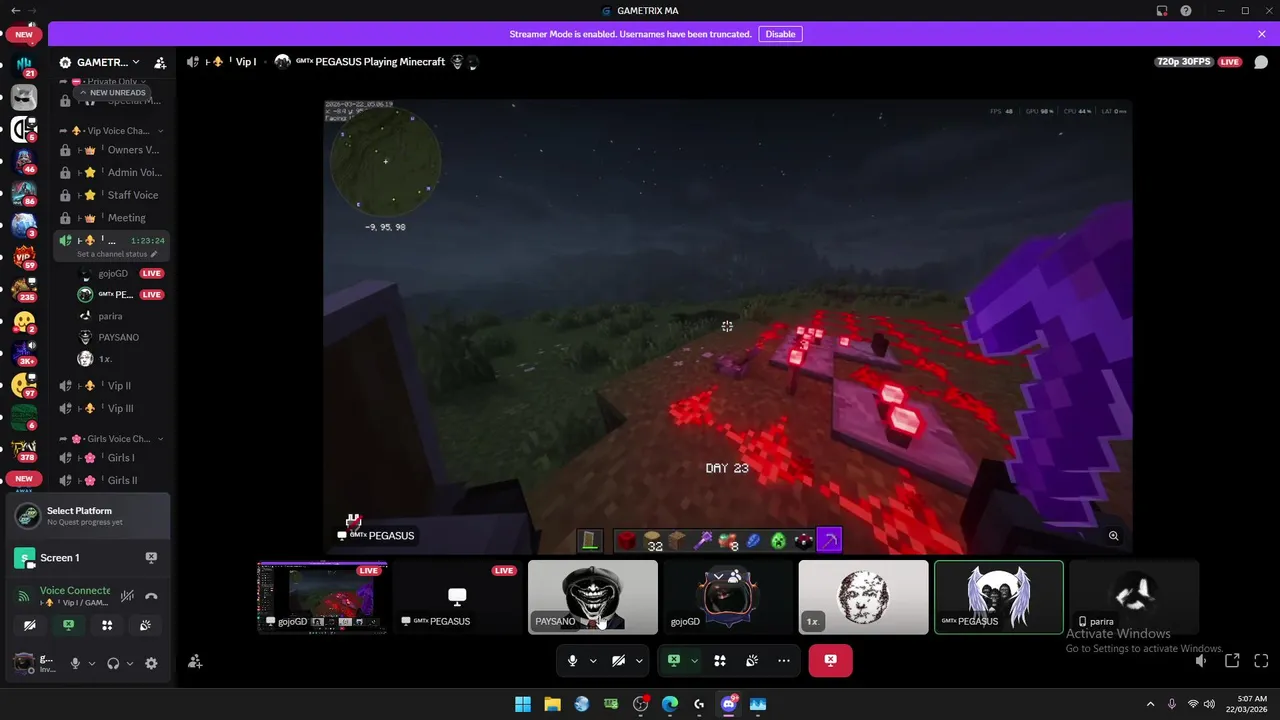The width and height of the screenshot is (1280, 720).
Task: Click add friends icon beside user panel
Action: pyautogui.click(x=195, y=661)
